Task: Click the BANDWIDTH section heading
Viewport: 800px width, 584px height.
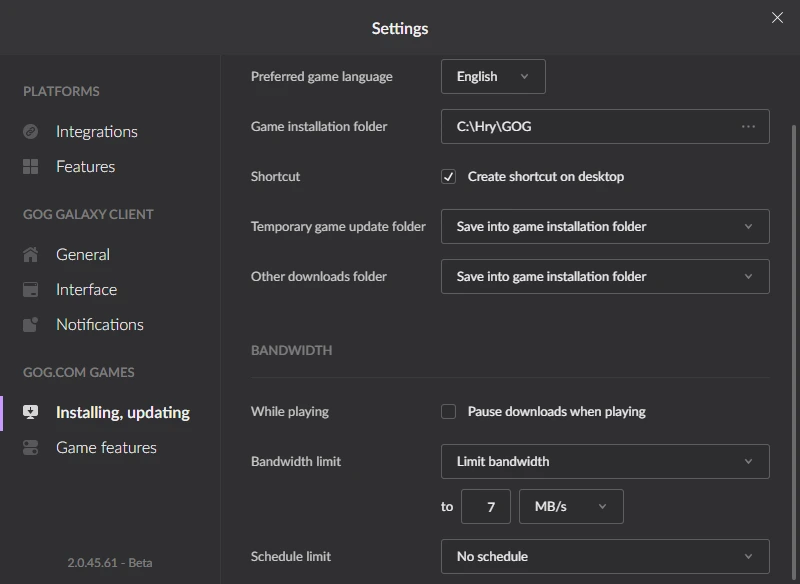Action: click(x=291, y=350)
